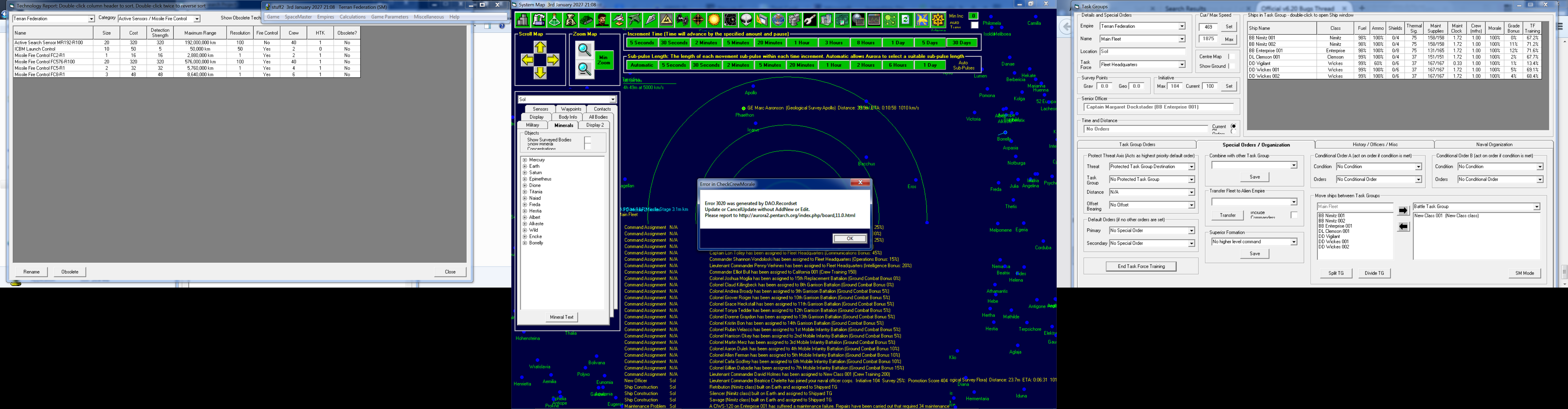This screenshot has height=409, width=1568.
Task: Toggle the Show Mineral Concentrations checkbox
Action: [x=587, y=146]
